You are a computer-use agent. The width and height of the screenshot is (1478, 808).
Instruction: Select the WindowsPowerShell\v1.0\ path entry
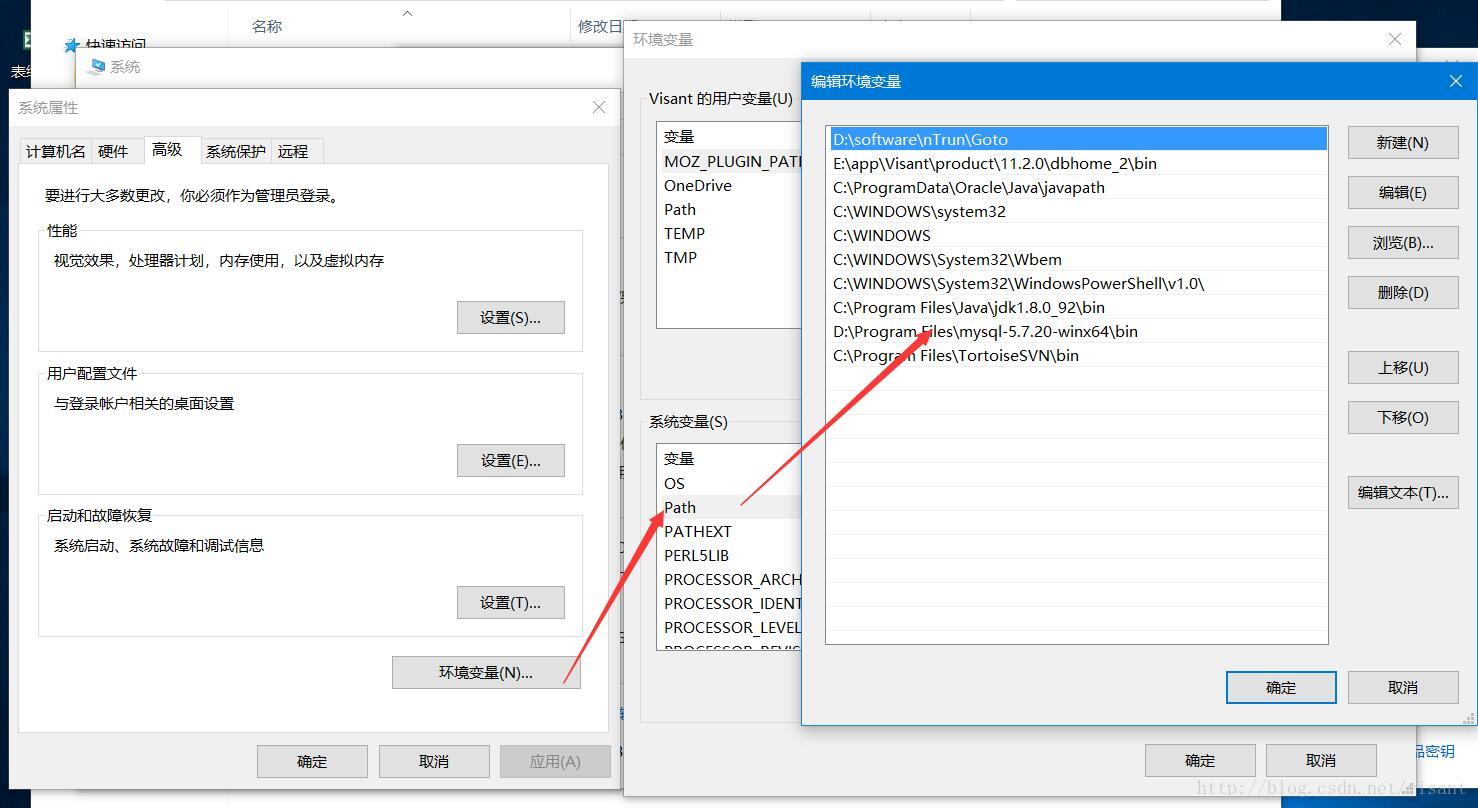click(x=1077, y=283)
